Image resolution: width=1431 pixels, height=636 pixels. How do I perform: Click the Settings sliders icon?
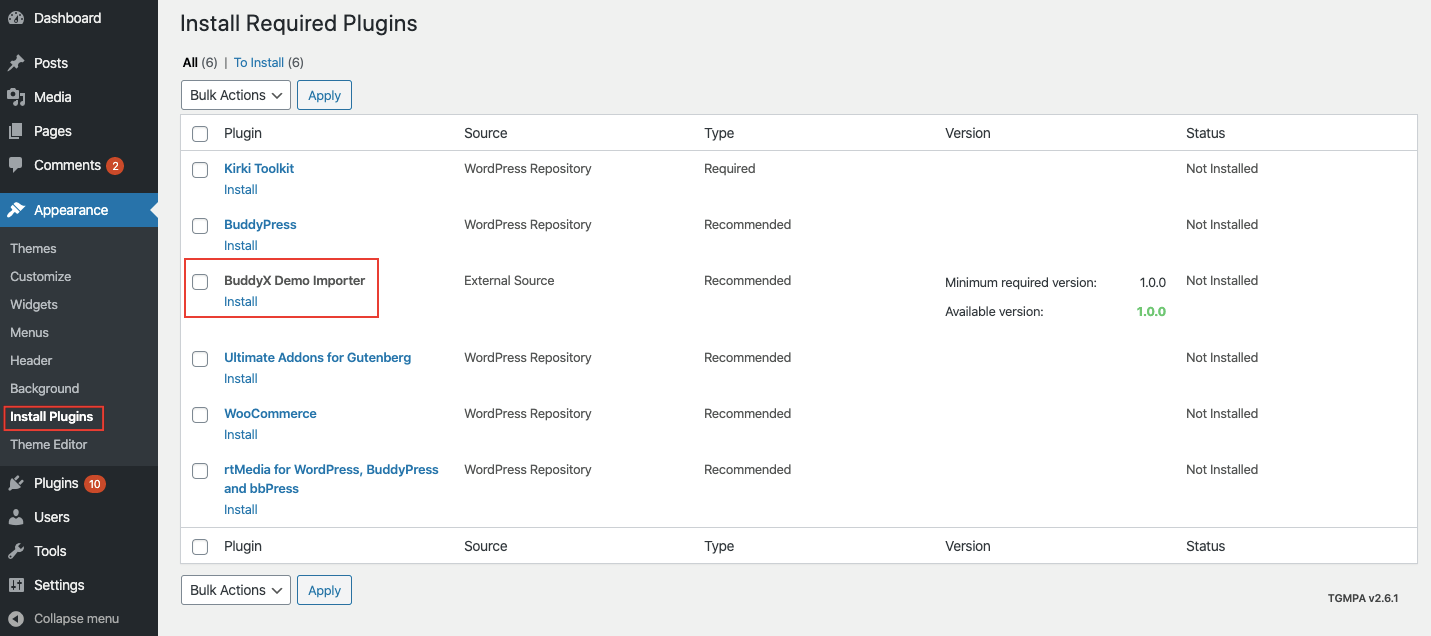16,585
